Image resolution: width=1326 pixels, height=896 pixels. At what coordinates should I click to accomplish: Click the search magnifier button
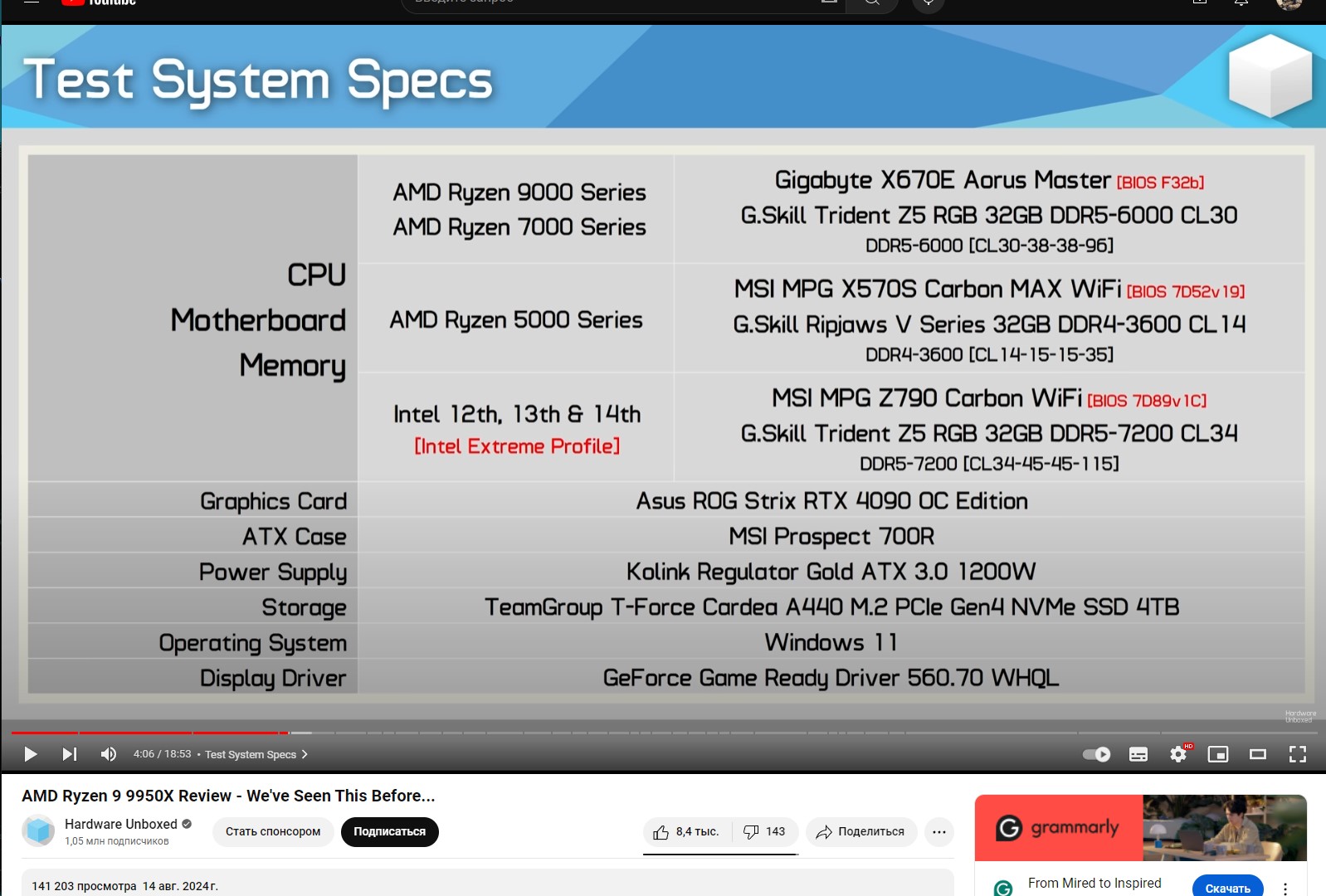pos(872,3)
